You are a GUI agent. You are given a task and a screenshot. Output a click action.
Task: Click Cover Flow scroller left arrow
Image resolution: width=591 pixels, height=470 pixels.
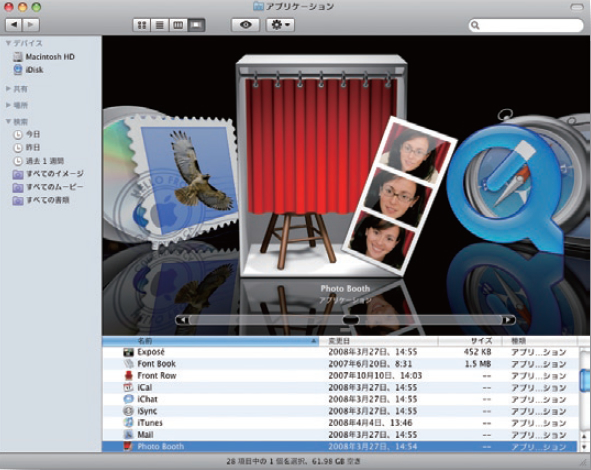point(182,320)
